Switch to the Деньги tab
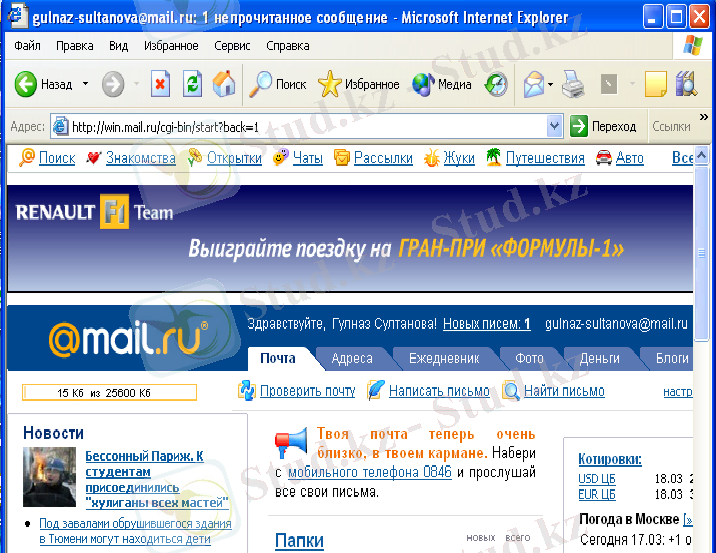 pyautogui.click(x=599, y=358)
